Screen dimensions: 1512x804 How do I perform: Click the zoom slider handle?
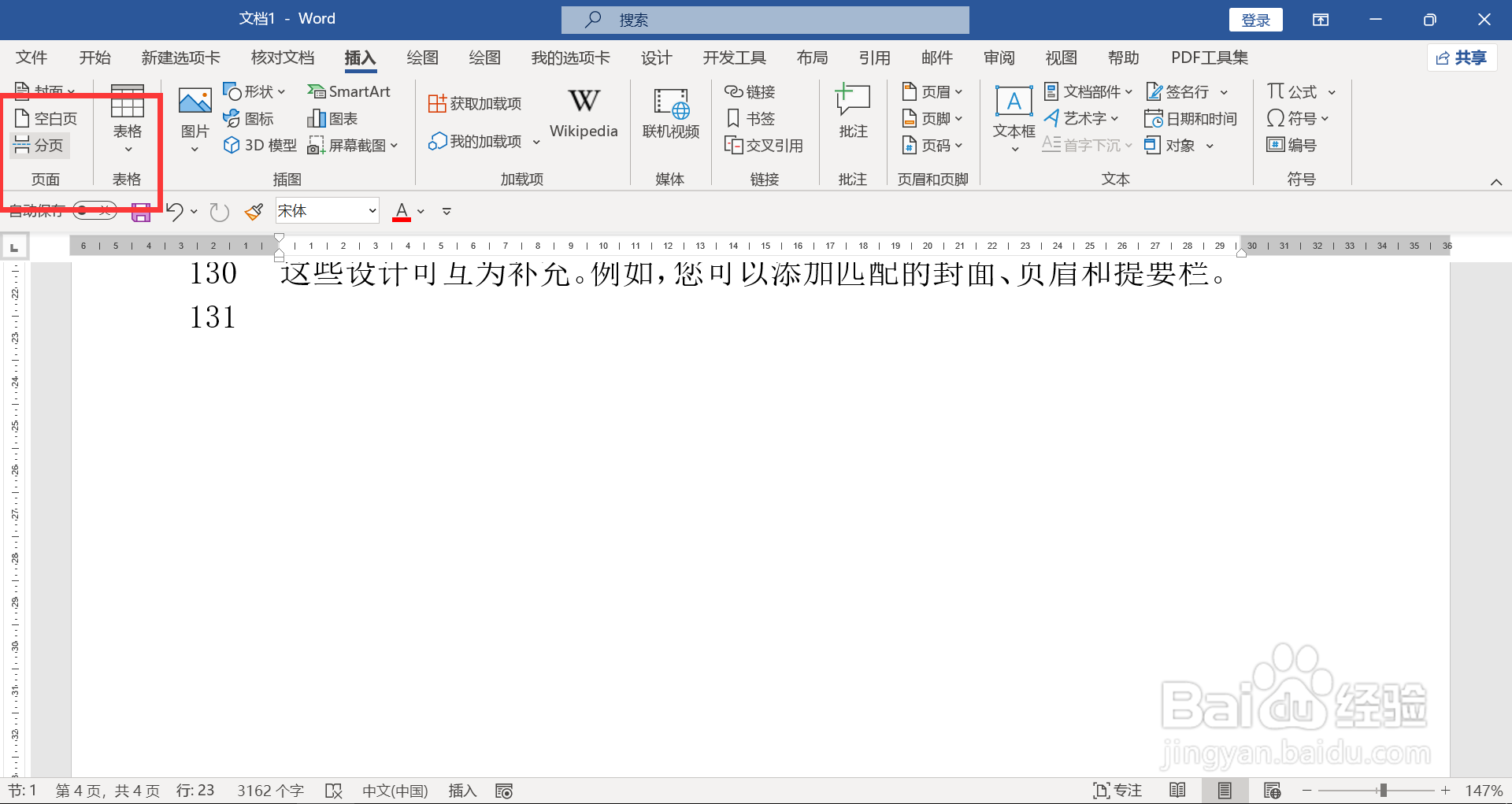pos(1383,791)
